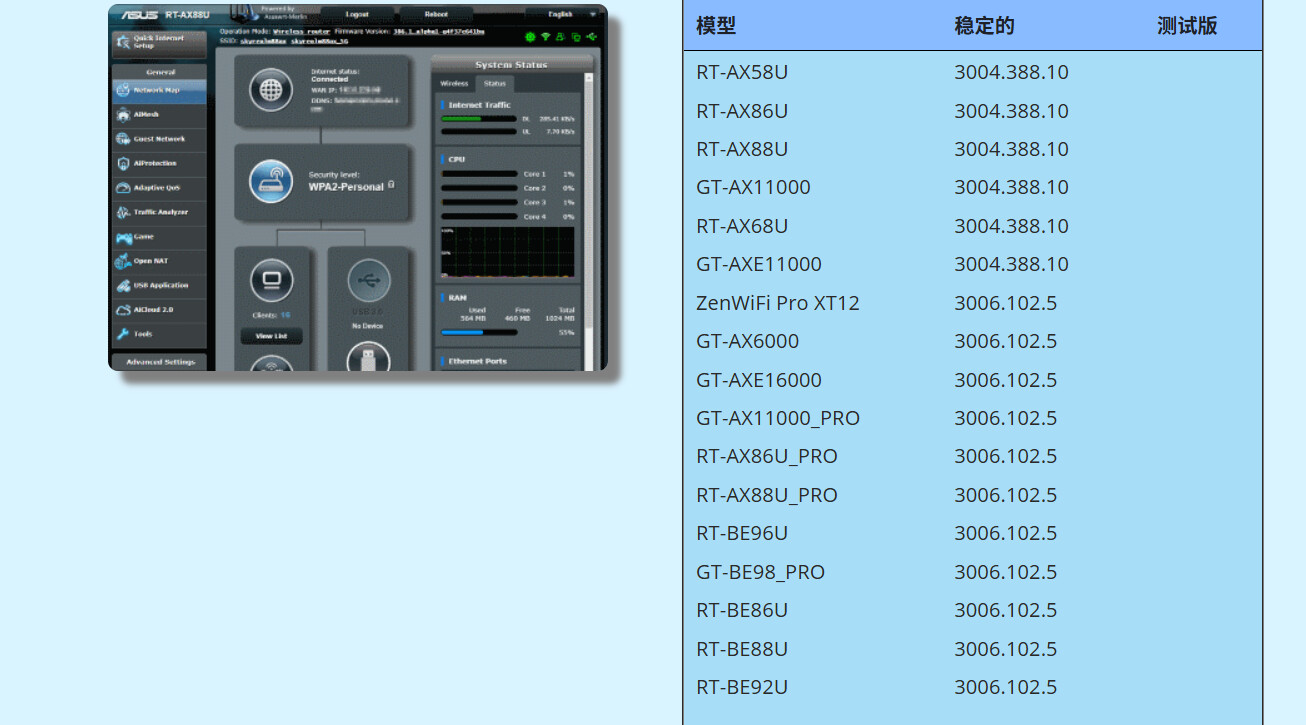The image size is (1306, 725).
Task: Open AiProtection shield icon in sidebar
Action: (124, 163)
